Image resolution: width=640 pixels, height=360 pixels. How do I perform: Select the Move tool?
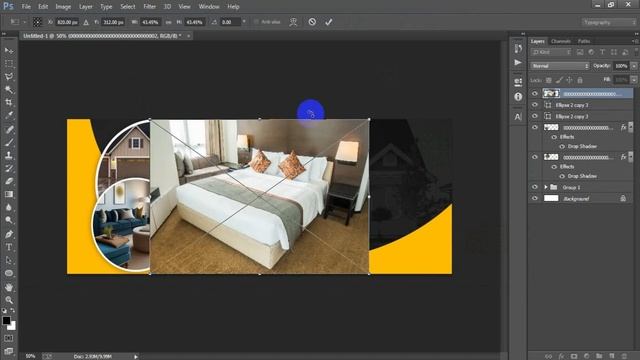[9, 51]
